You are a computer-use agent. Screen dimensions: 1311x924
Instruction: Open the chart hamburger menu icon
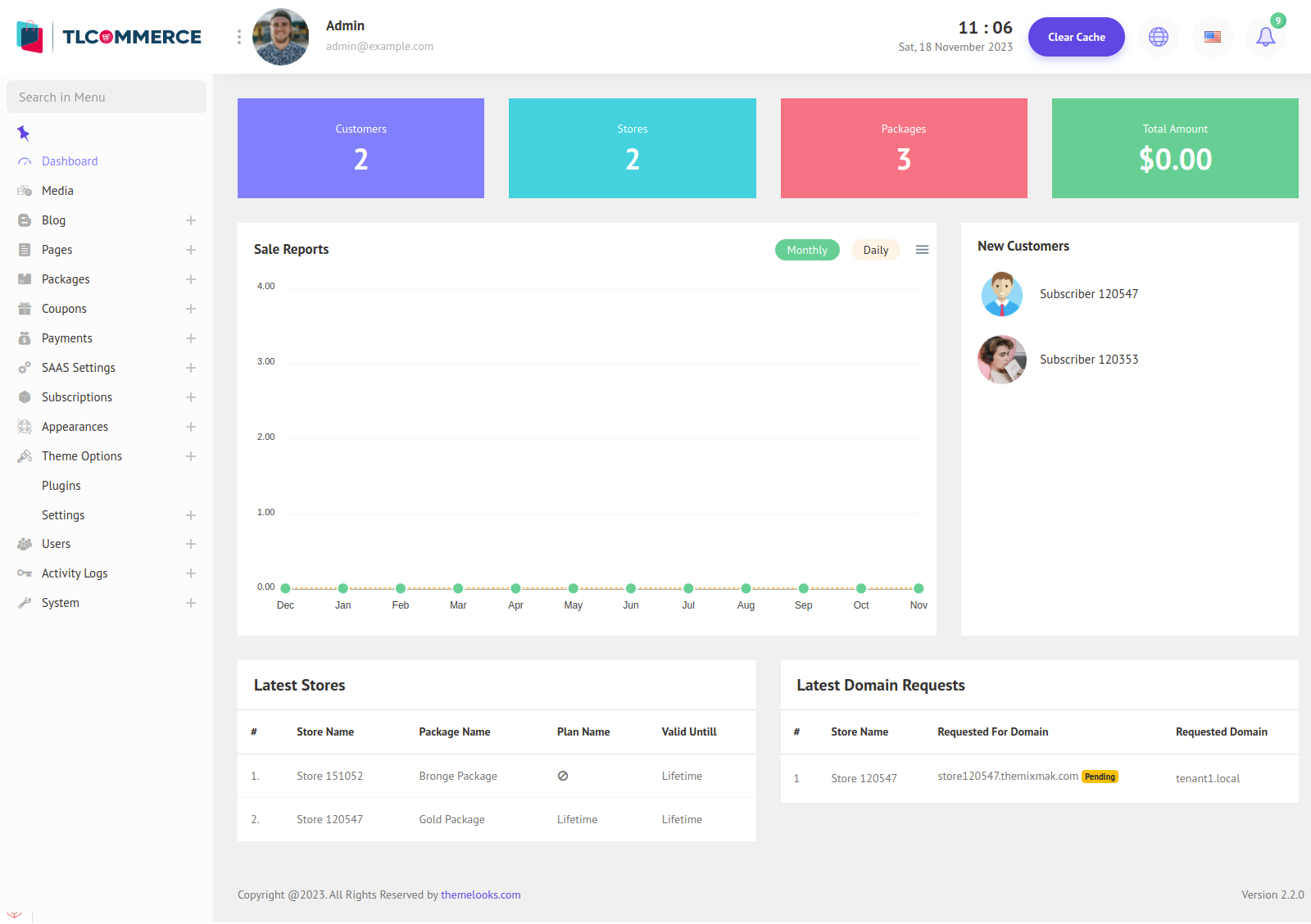922,250
